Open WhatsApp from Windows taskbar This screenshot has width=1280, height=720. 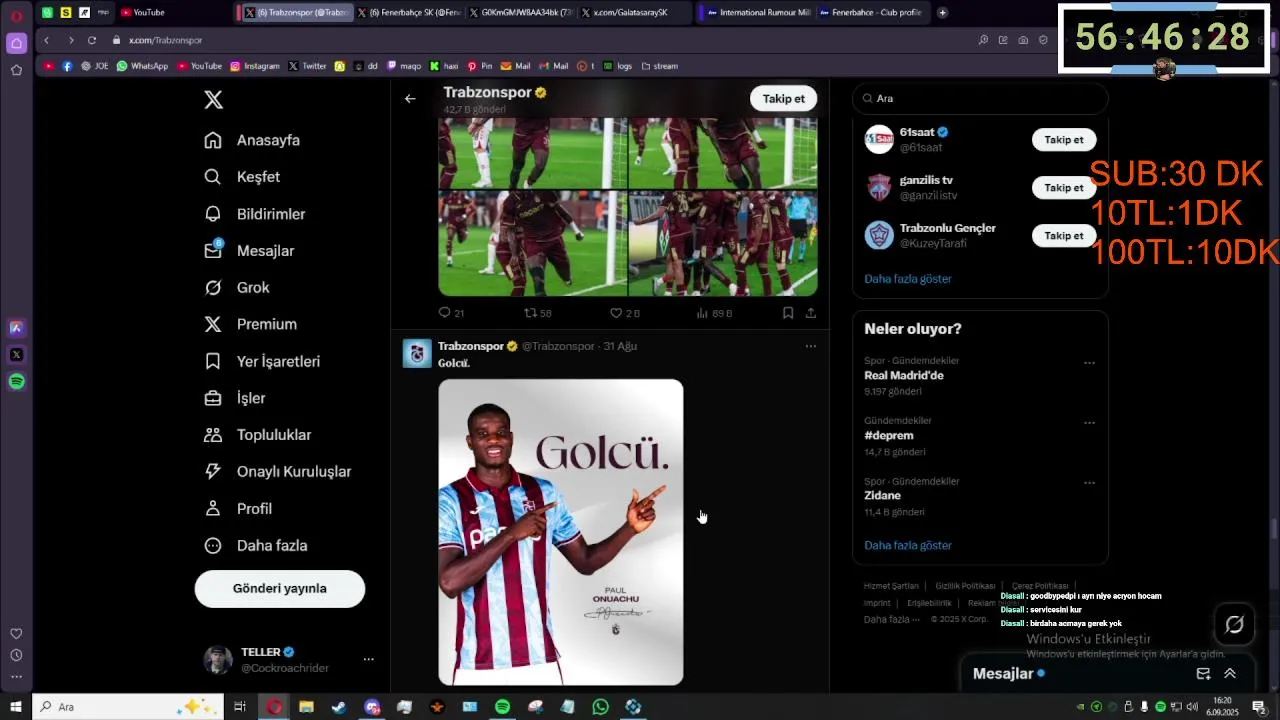pos(600,707)
